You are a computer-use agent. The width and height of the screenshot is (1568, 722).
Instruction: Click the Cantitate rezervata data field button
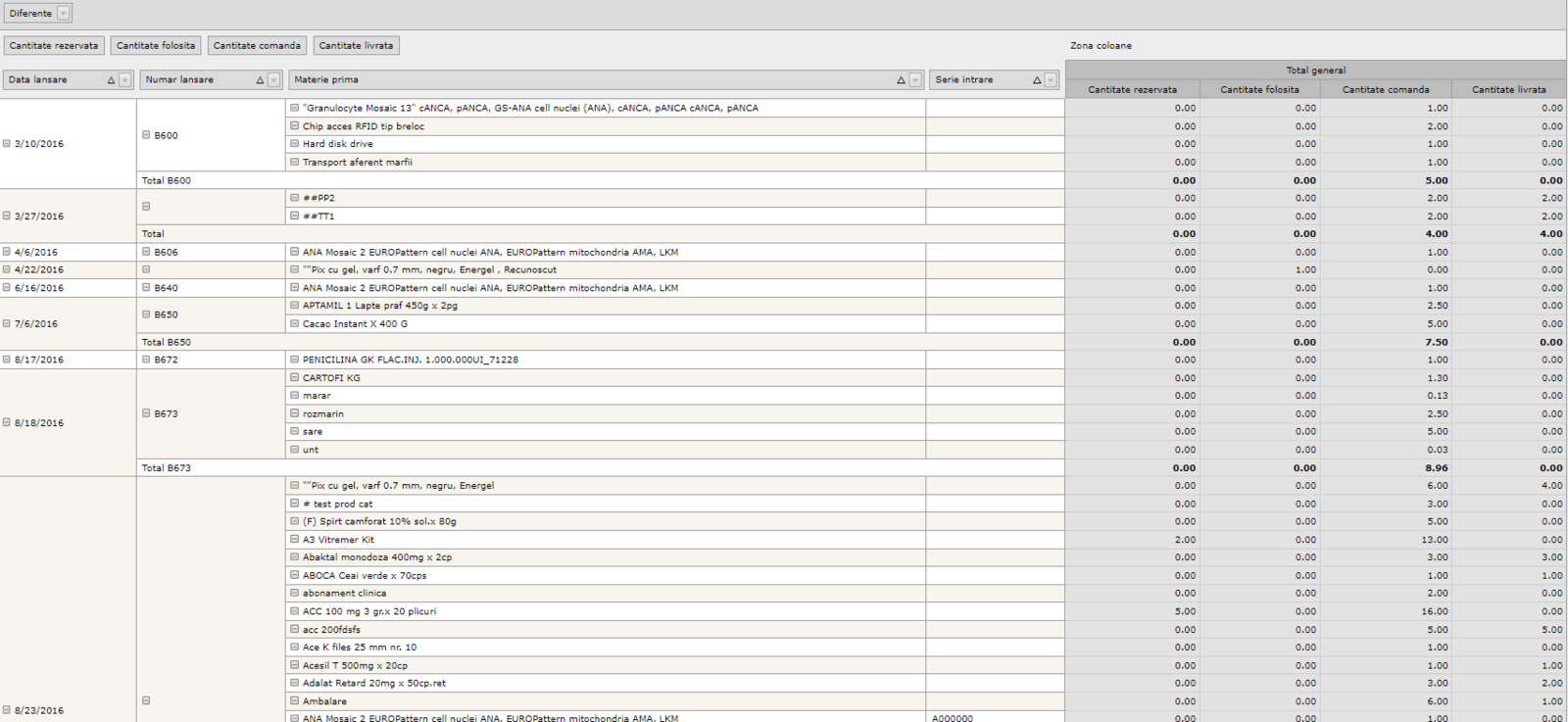tap(54, 46)
